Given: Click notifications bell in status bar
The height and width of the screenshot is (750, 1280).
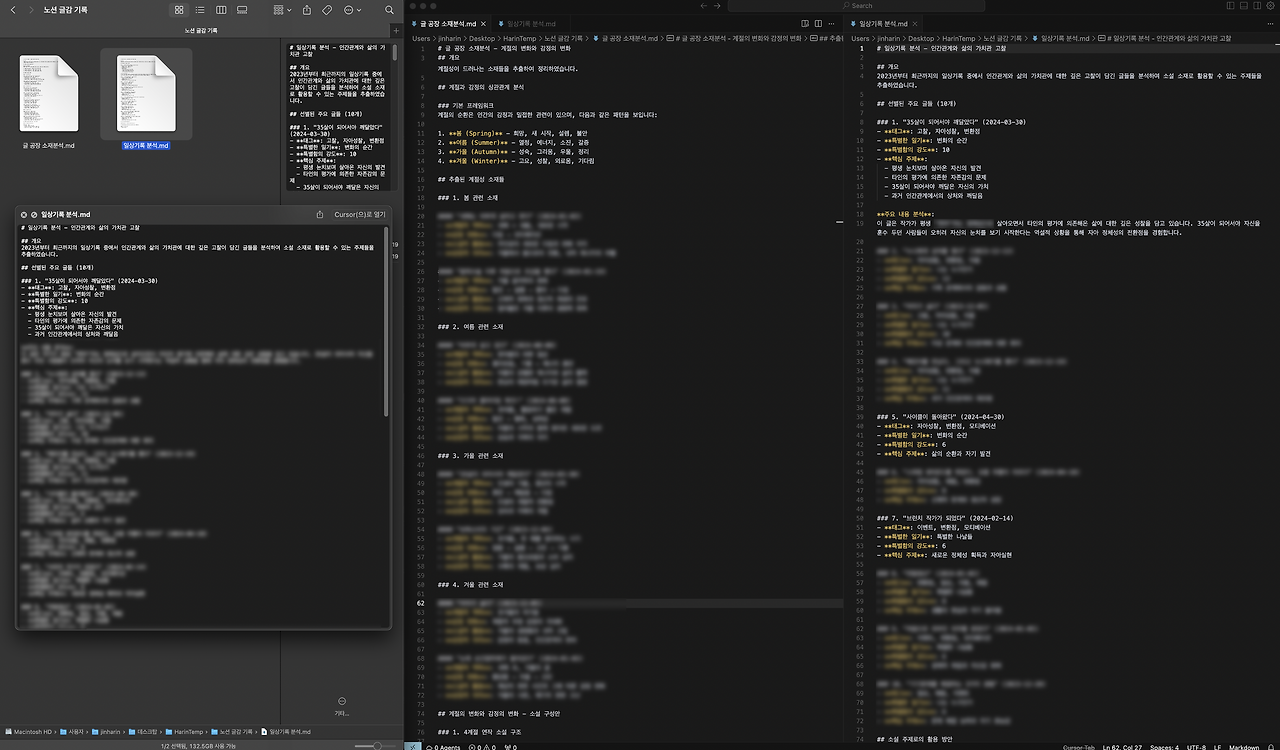Looking at the screenshot, I should coord(1271,746).
